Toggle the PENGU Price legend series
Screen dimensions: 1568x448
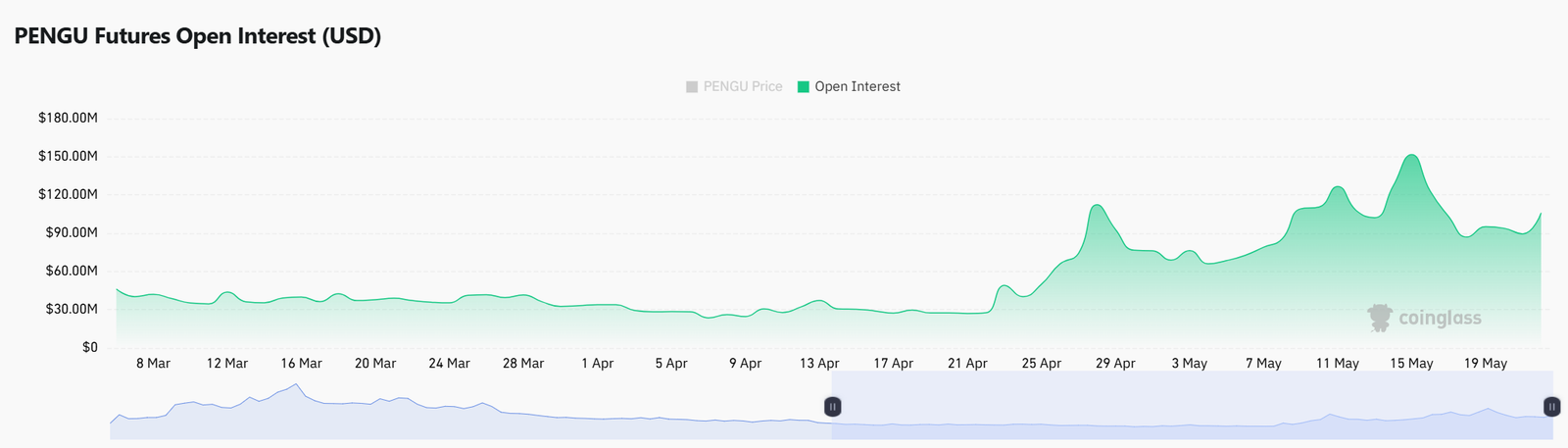[734, 86]
